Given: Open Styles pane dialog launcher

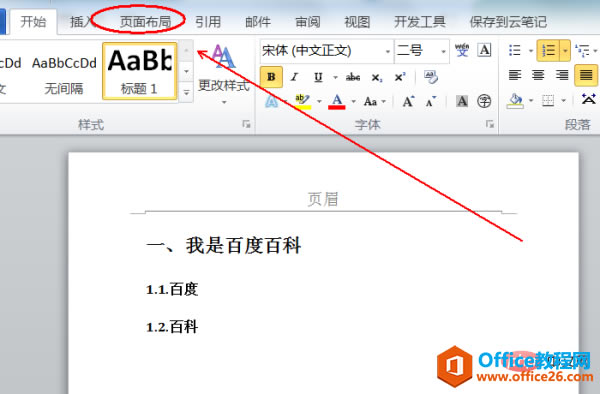Looking at the screenshot, I should 246,124.
